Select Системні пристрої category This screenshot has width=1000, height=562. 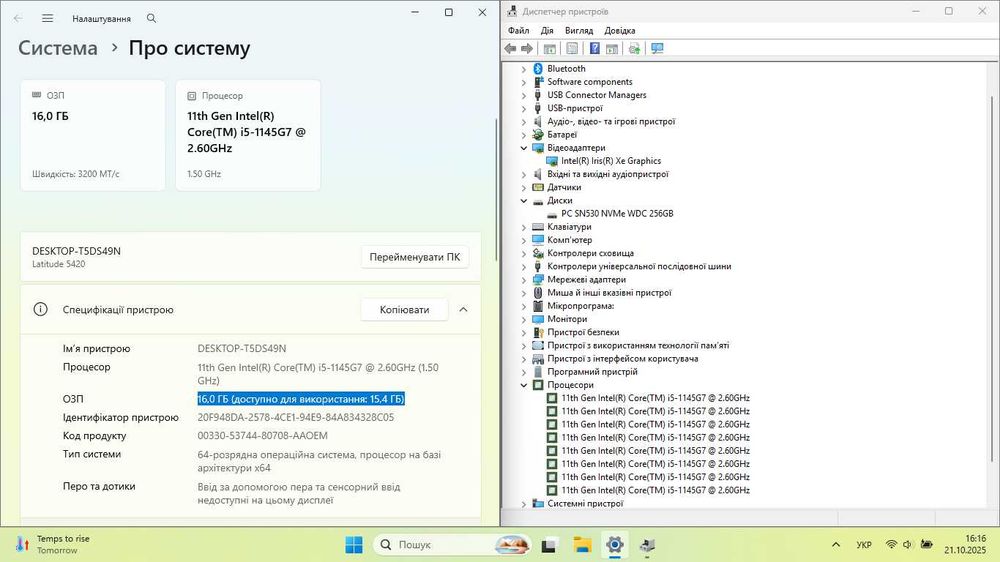point(585,503)
